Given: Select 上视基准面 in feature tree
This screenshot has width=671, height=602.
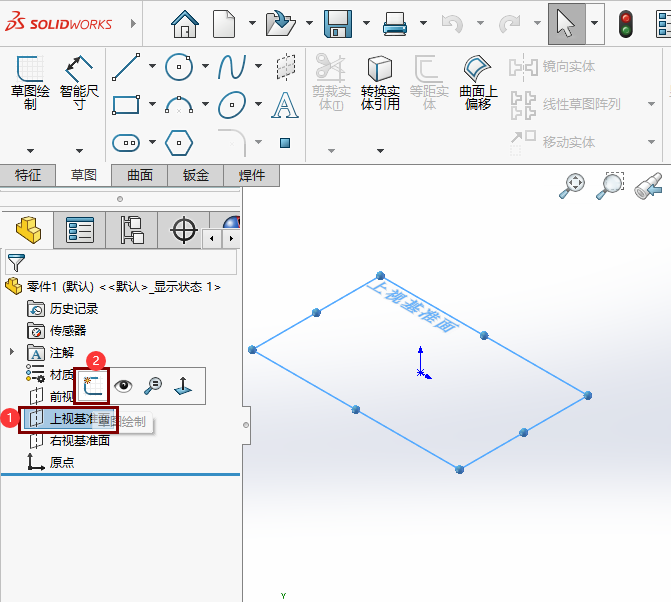Looking at the screenshot, I should point(68,418).
